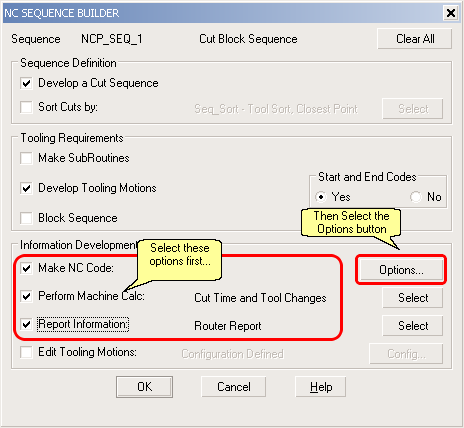The height and width of the screenshot is (428, 464).
Task: Check Make SubRoutines option
Action: tap(26, 158)
